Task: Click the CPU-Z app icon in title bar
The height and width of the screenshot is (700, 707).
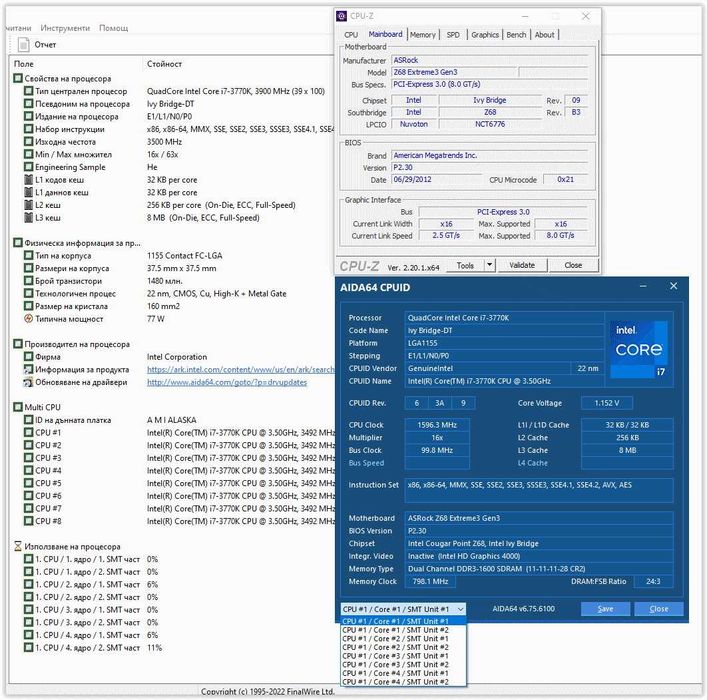Action: tap(342, 16)
